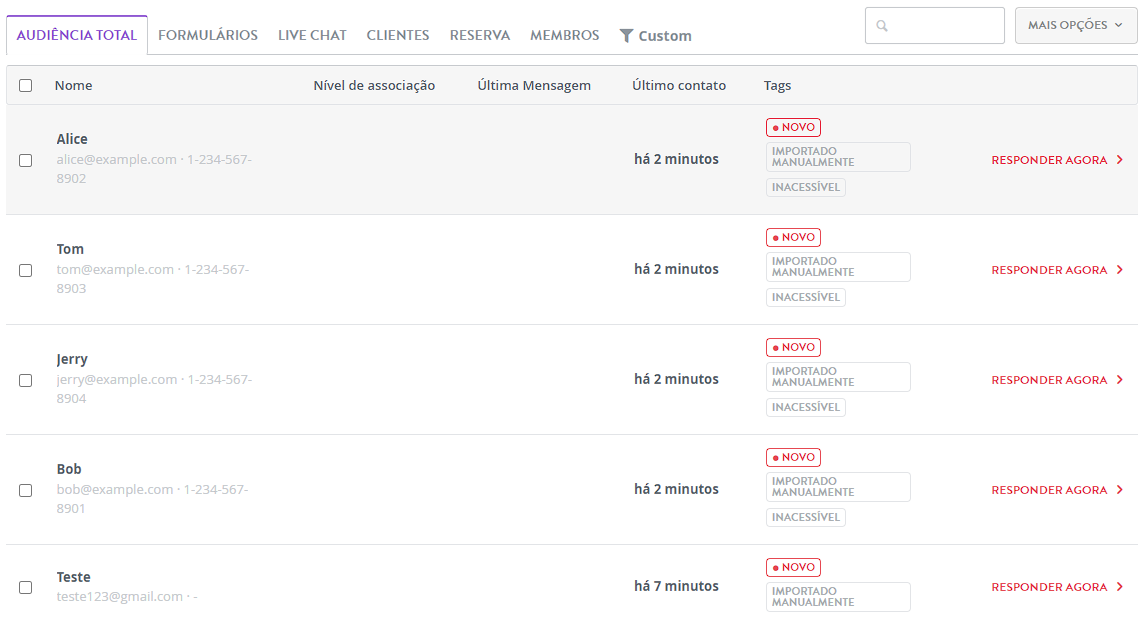Click the arrow after Alice's Responder Agora
1143x625 pixels.
1120,160
